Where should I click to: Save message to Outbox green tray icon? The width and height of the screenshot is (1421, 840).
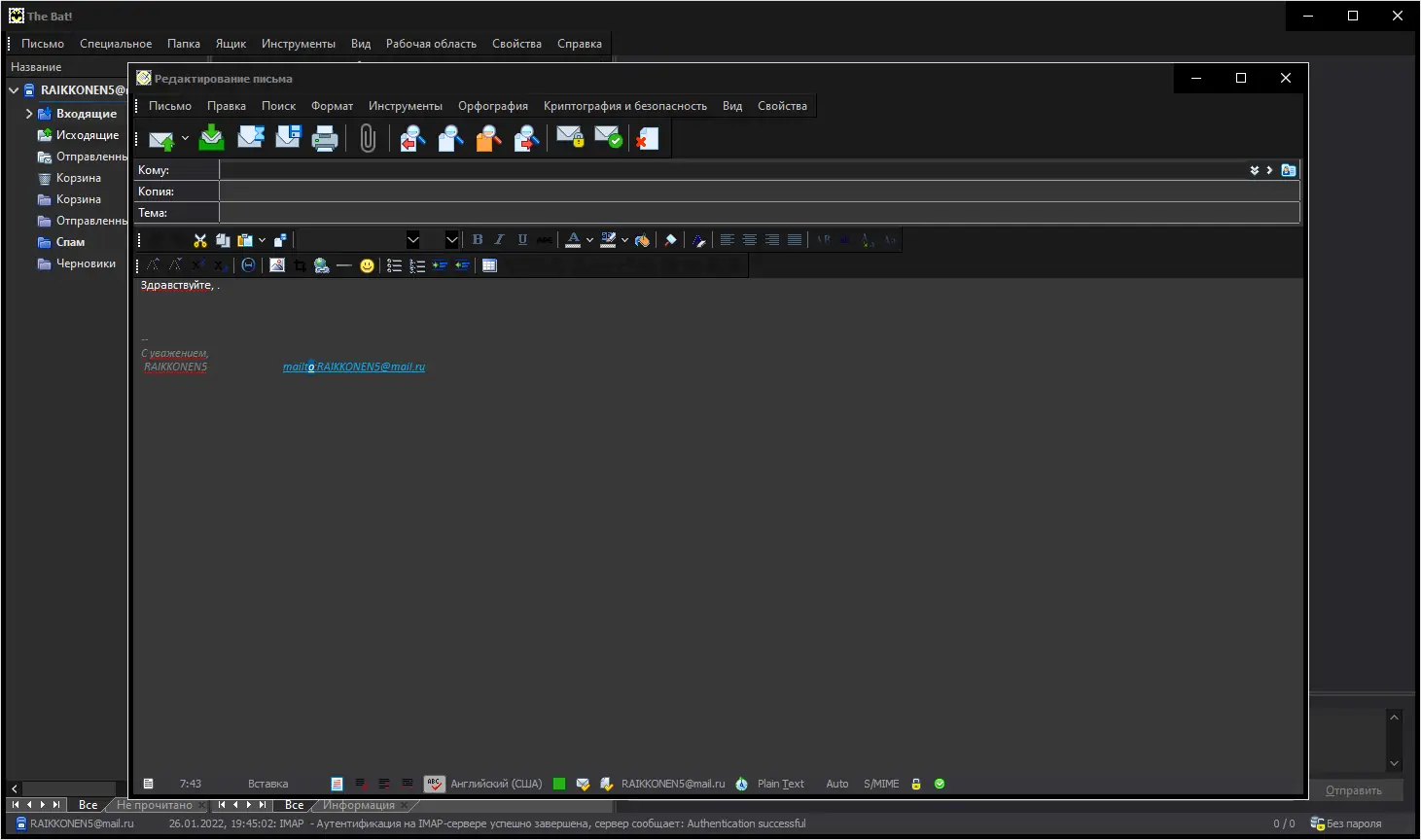tap(211, 138)
